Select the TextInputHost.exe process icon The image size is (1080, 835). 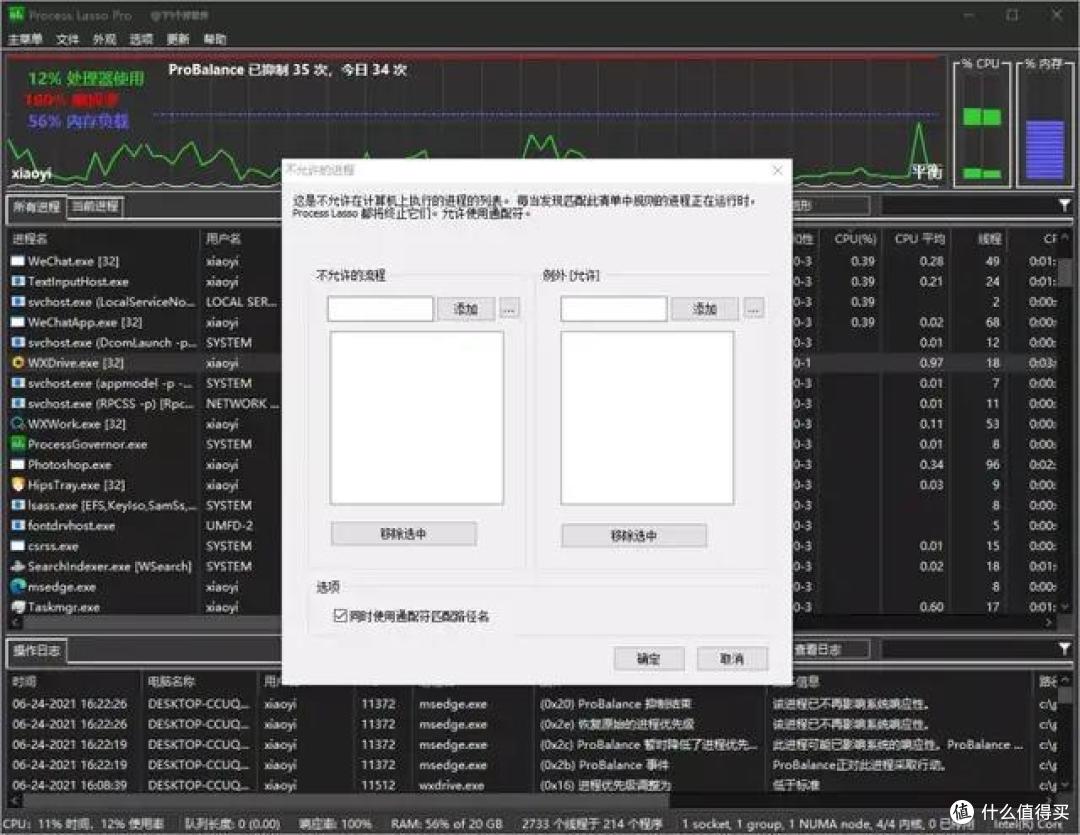18,282
